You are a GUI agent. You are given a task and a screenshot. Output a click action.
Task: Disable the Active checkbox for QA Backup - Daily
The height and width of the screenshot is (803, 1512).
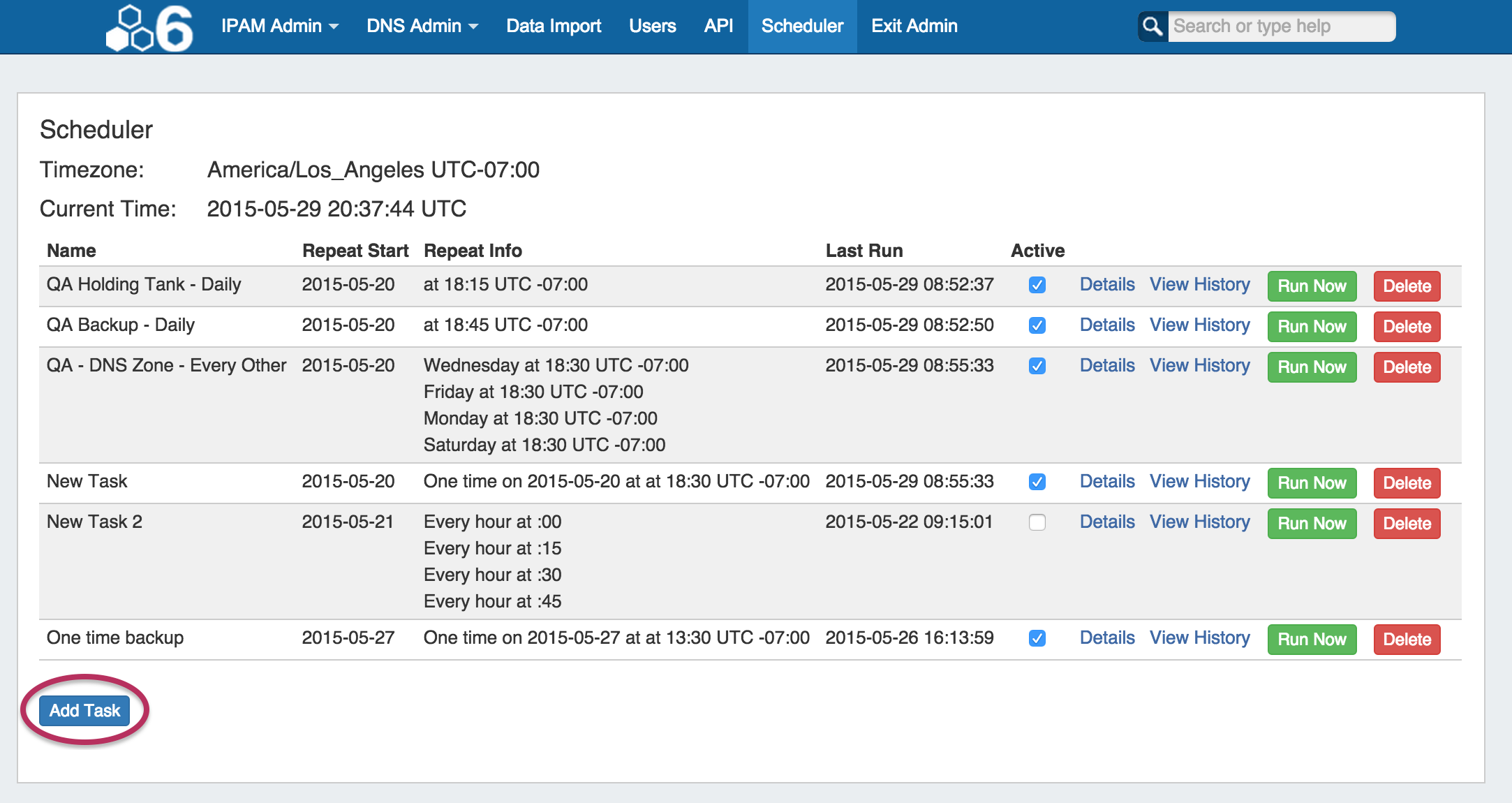[x=1037, y=325]
